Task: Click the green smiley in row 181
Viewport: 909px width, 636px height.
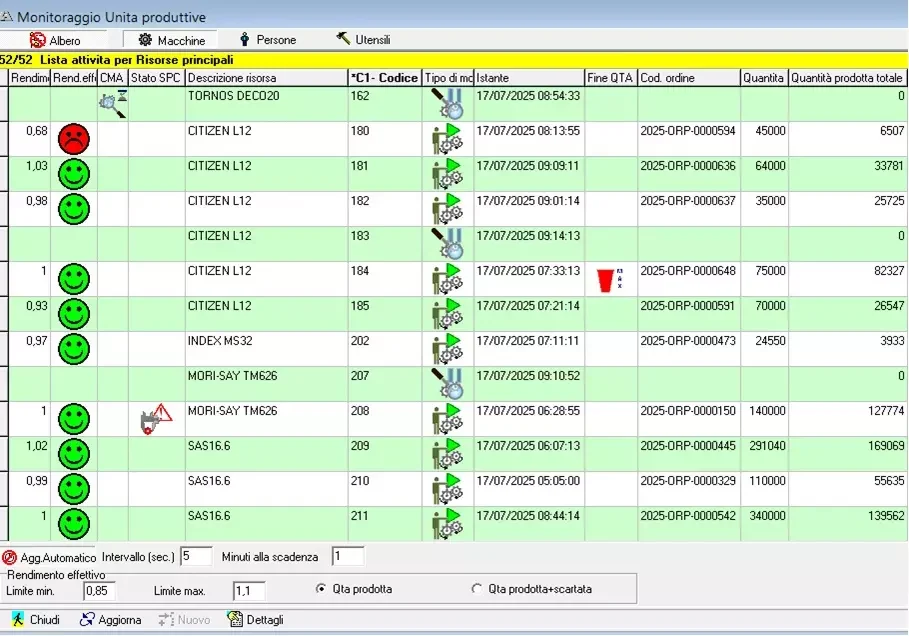Action: coord(74,174)
